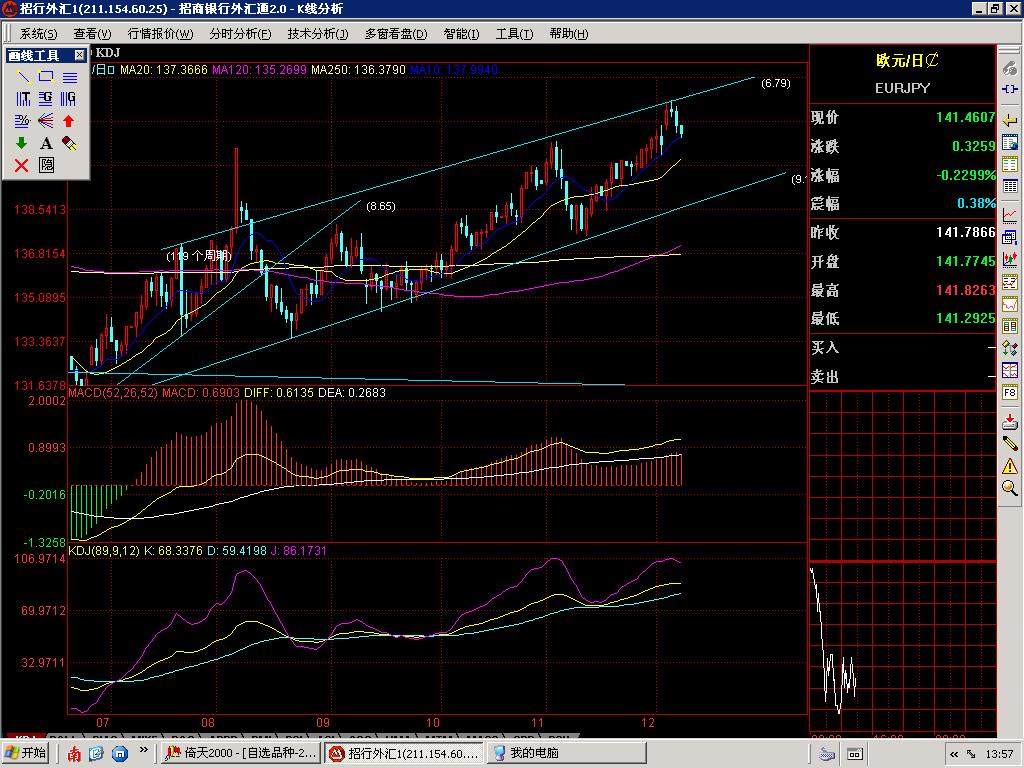Open the 系统(S) menu
The height and width of the screenshot is (768, 1024).
click(x=38, y=33)
